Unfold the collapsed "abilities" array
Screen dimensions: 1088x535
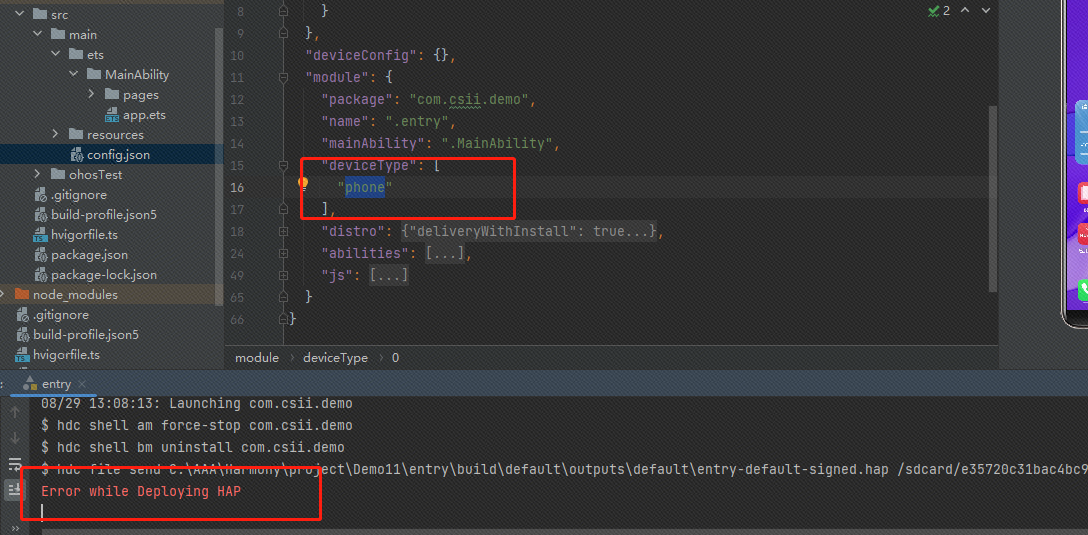(x=445, y=253)
